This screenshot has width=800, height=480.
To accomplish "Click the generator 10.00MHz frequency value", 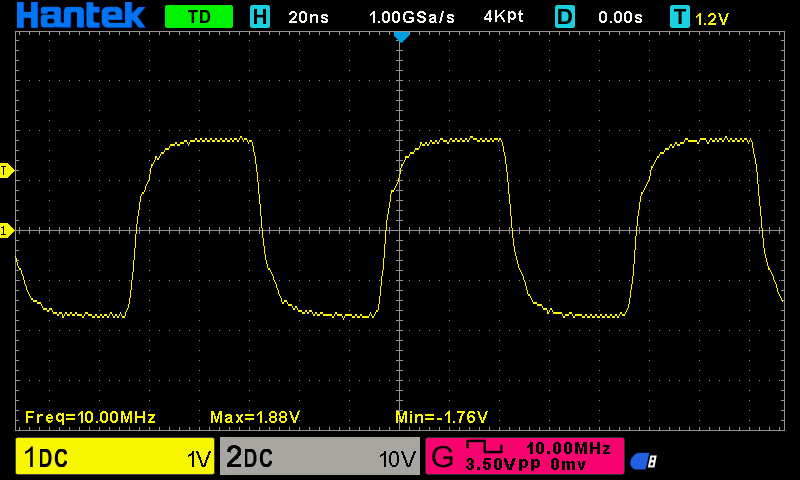I will [568, 448].
